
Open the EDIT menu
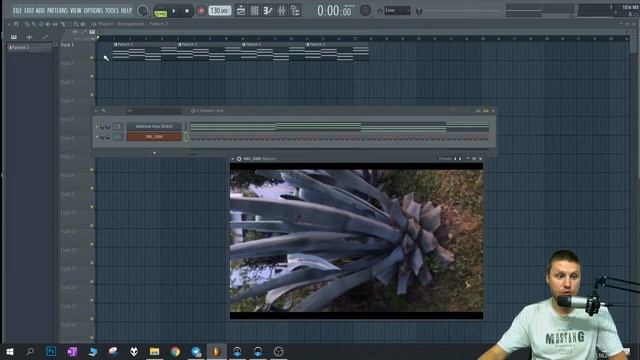[x=29, y=11]
